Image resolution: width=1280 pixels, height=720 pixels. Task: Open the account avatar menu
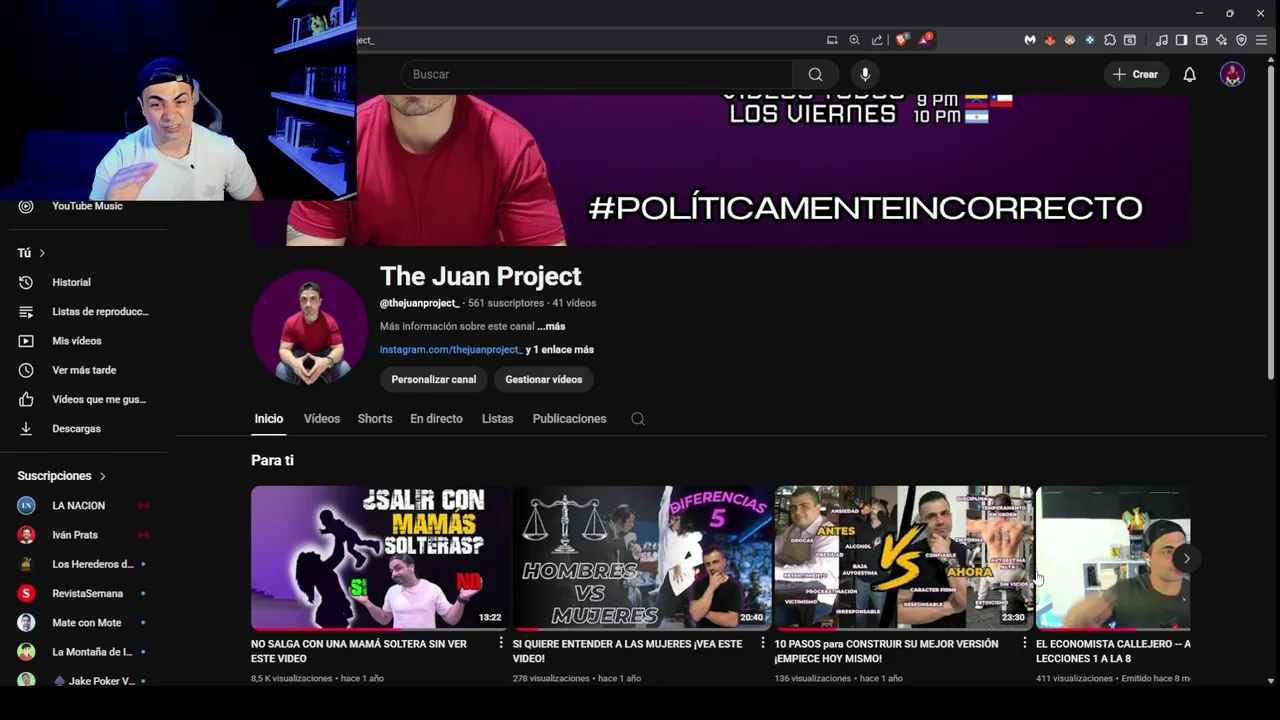(x=1232, y=74)
